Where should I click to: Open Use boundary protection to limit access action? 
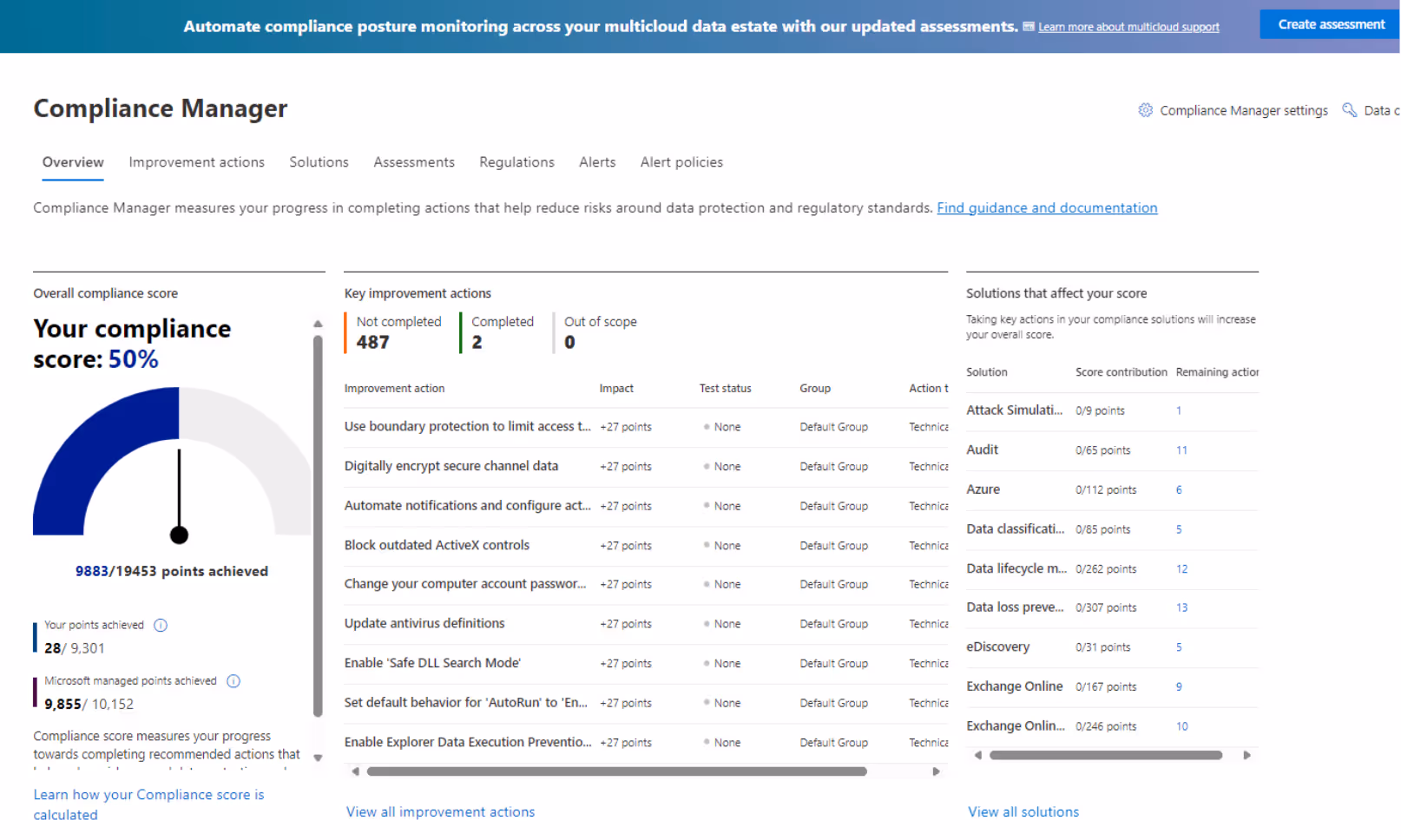click(x=467, y=427)
